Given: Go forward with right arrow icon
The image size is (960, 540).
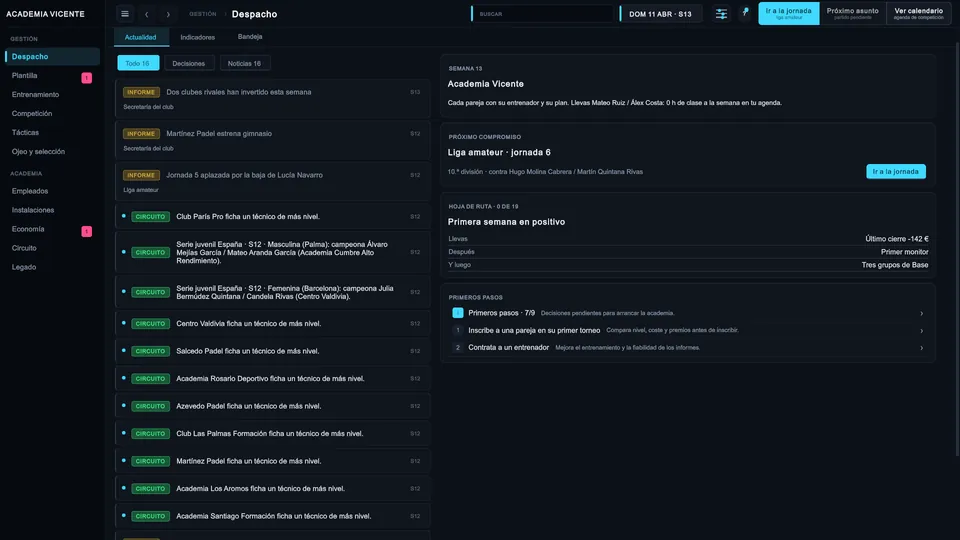Looking at the screenshot, I should click(168, 14).
